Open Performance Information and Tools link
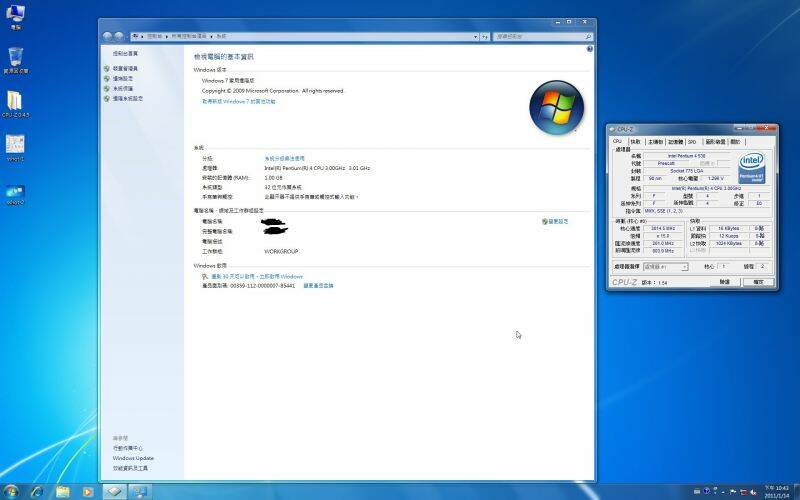The width and height of the screenshot is (800, 500). pos(130,468)
